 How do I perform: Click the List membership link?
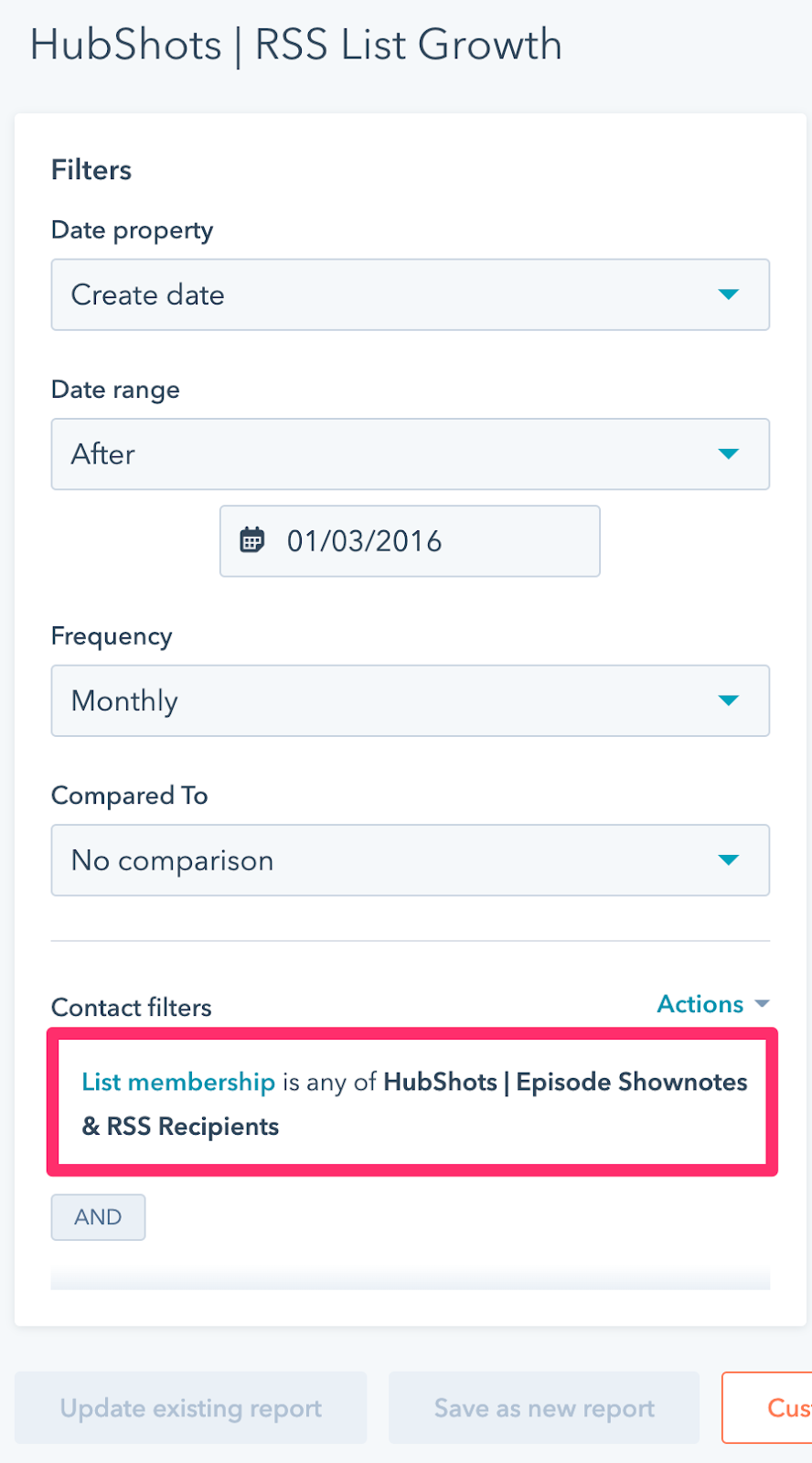(178, 1082)
